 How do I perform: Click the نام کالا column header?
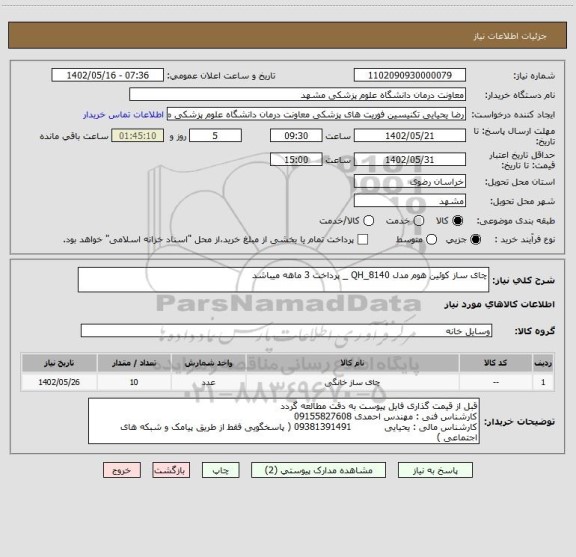pos(353,363)
